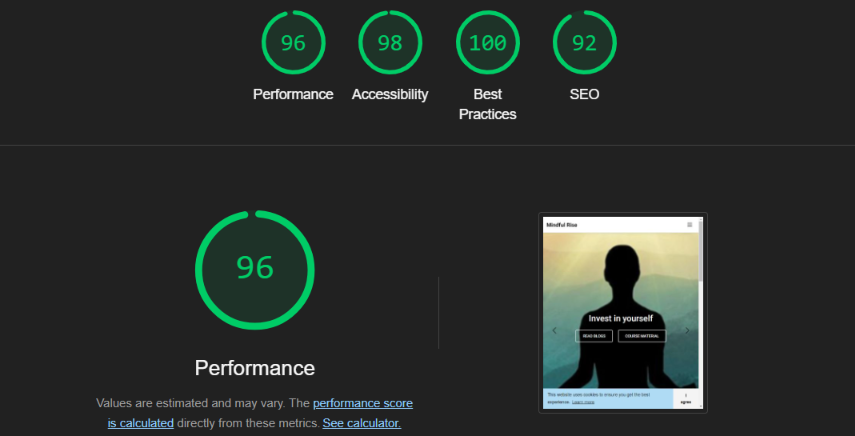The image size is (855, 436).
Task: Click the top Performance label under the gauge
Action: [x=293, y=94]
